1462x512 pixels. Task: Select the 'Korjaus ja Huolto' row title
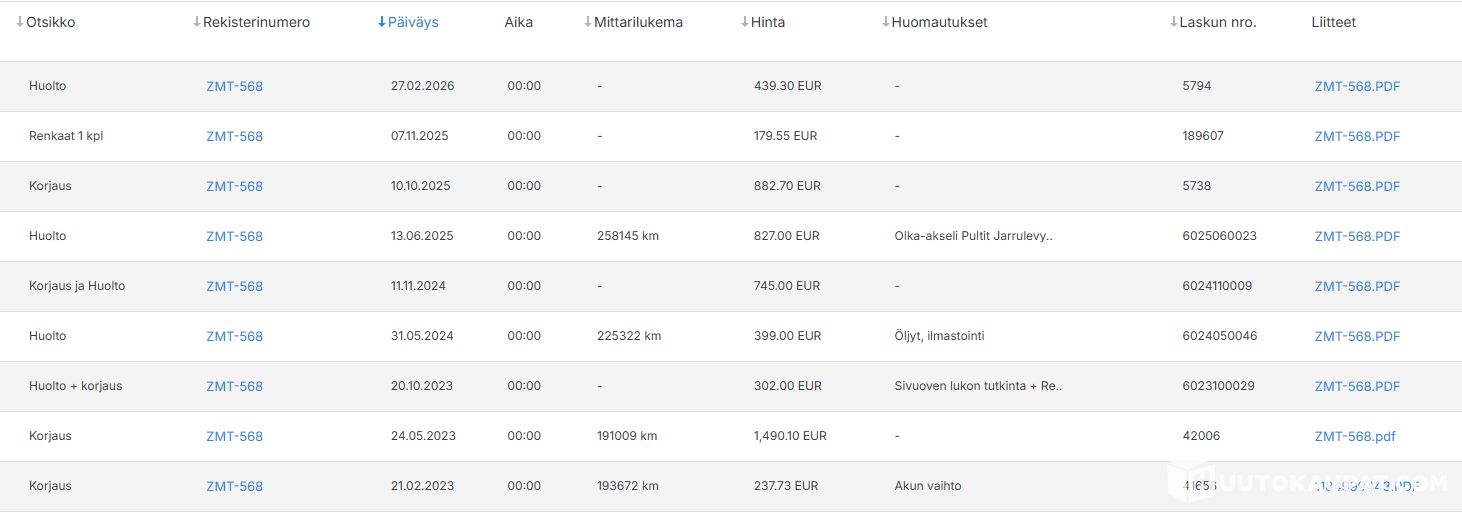point(77,286)
